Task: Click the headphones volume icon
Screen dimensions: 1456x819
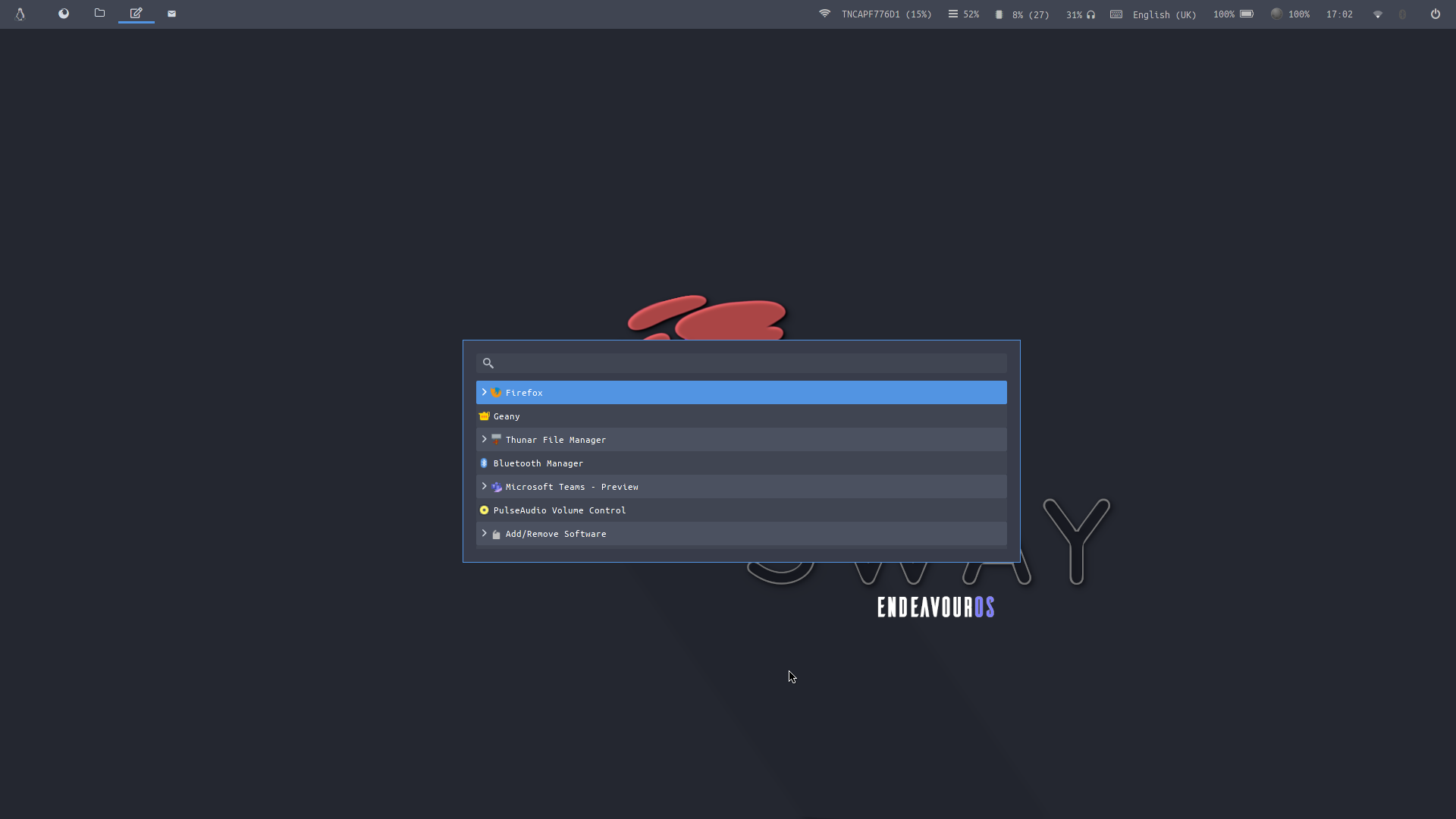Action: (x=1090, y=14)
